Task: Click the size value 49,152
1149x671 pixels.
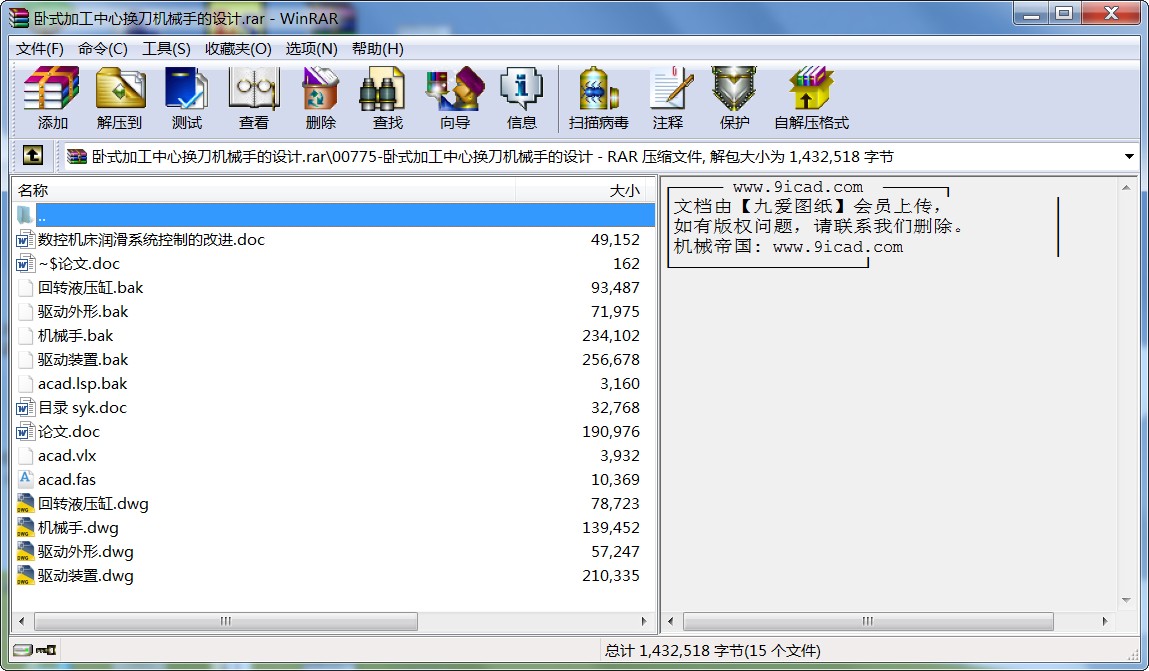Action: point(615,240)
